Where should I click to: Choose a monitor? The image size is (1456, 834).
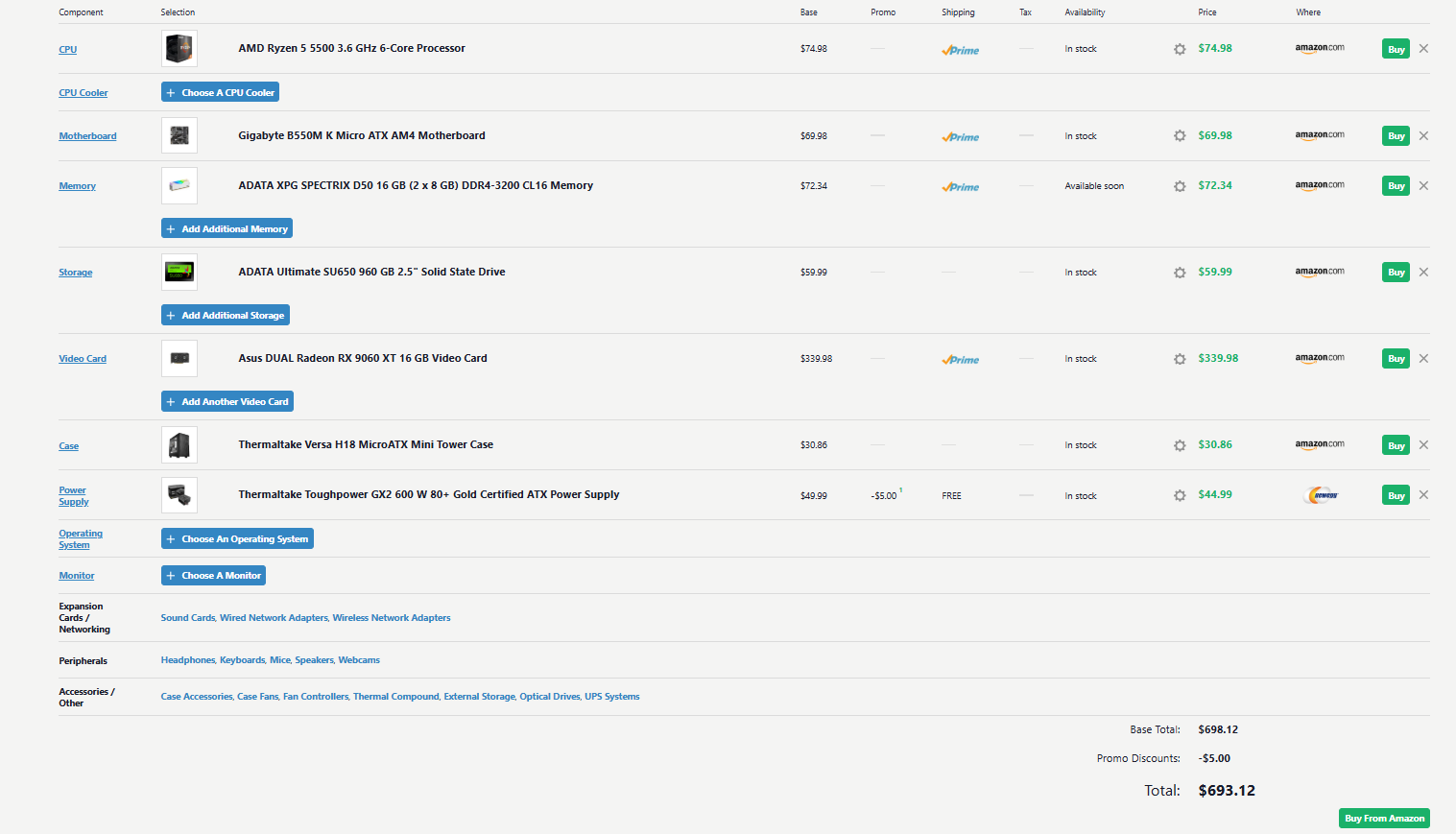click(213, 576)
